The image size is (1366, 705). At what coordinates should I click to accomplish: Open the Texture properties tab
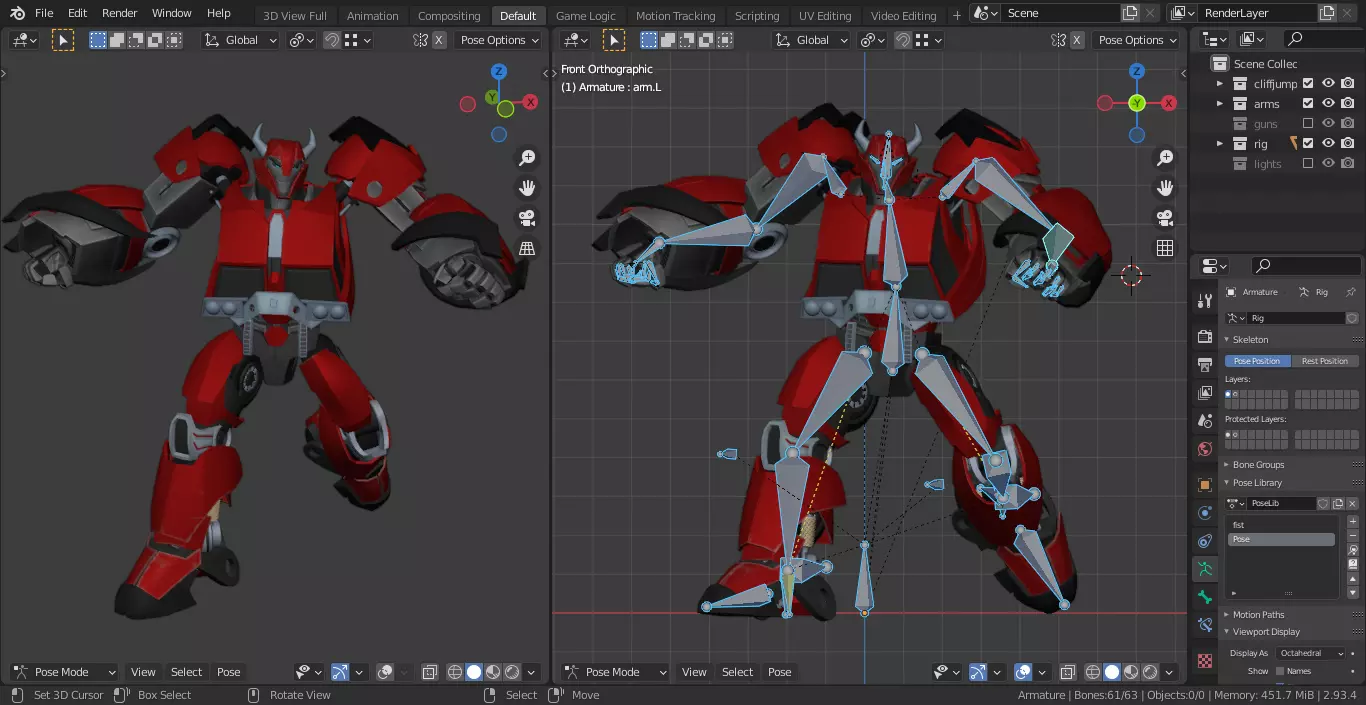pos(1205,661)
